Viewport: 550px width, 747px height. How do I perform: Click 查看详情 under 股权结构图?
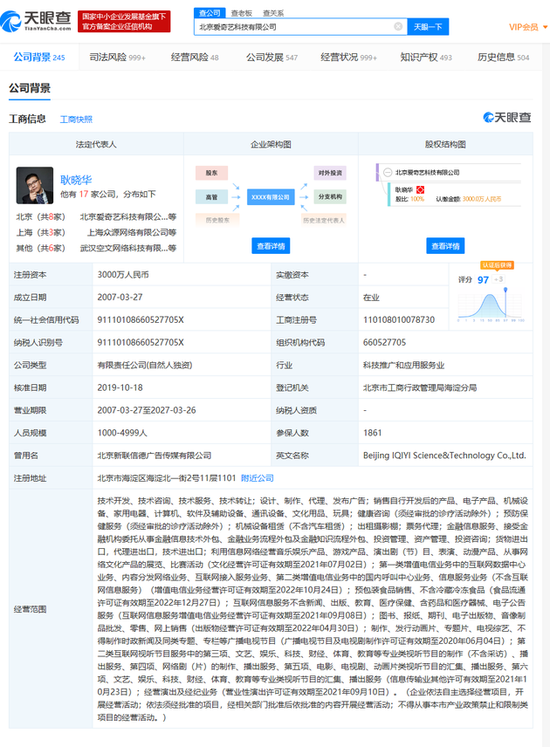coord(445,246)
